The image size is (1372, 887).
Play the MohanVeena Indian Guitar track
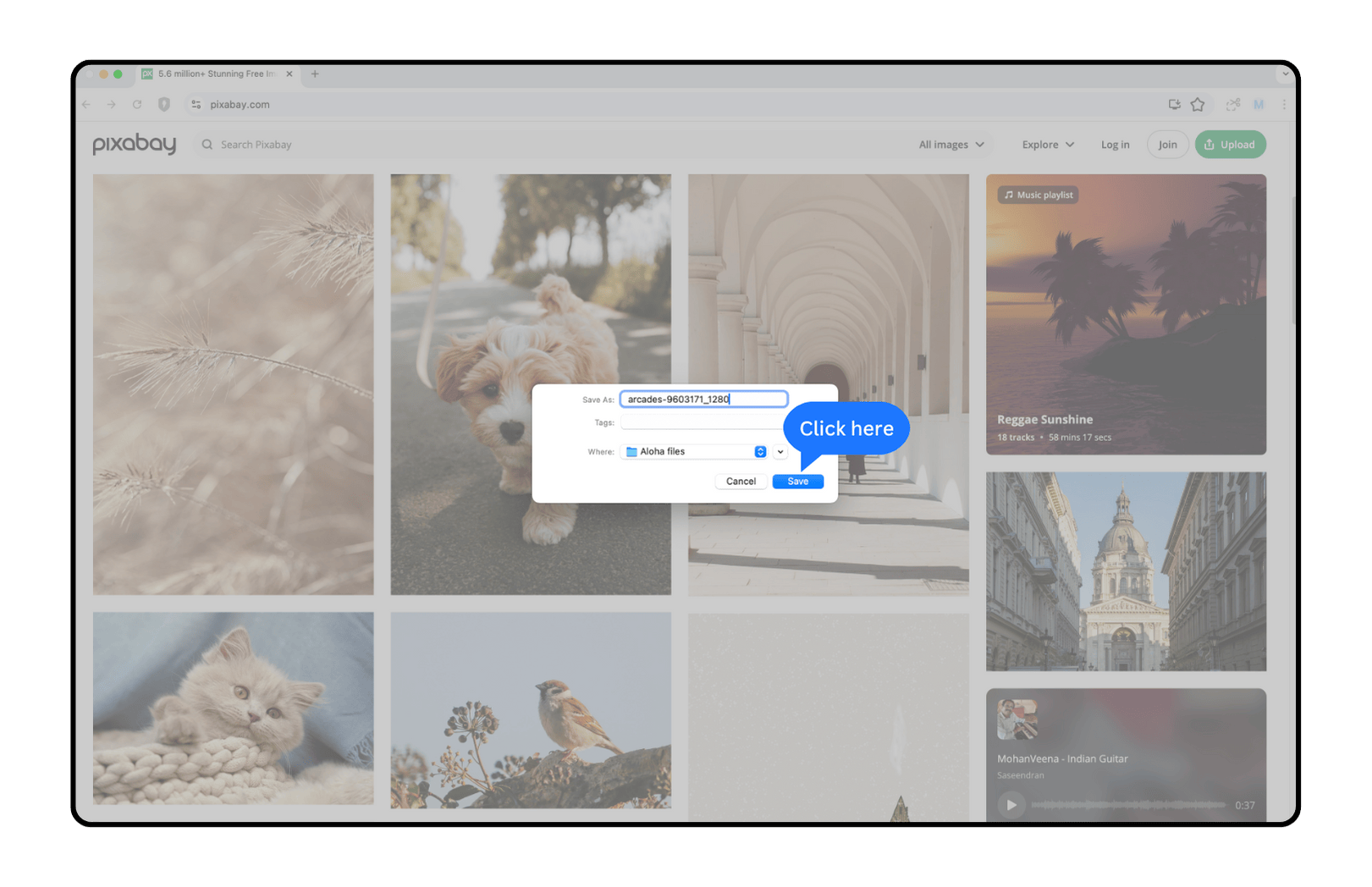click(x=1011, y=805)
